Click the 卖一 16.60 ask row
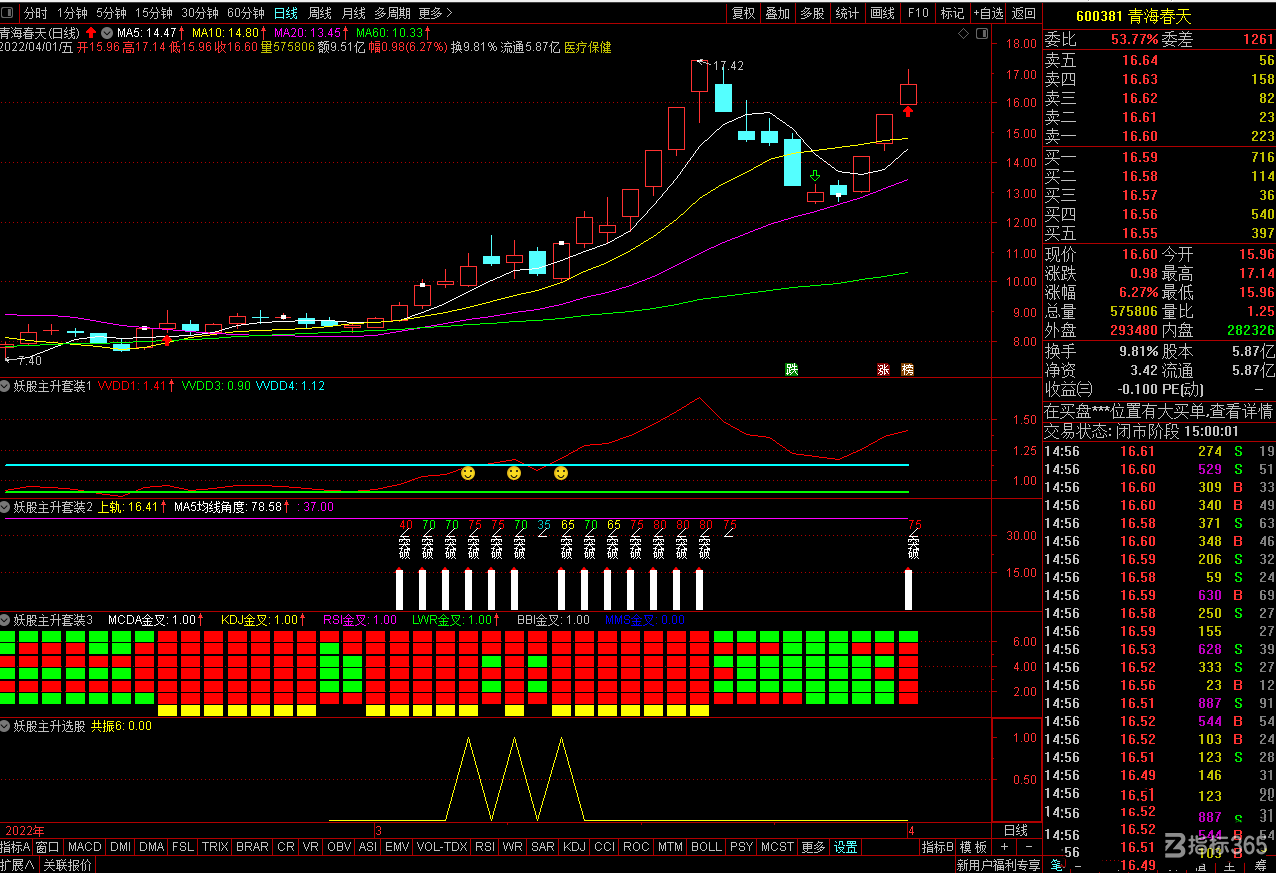 click(x=1159, y=136)
